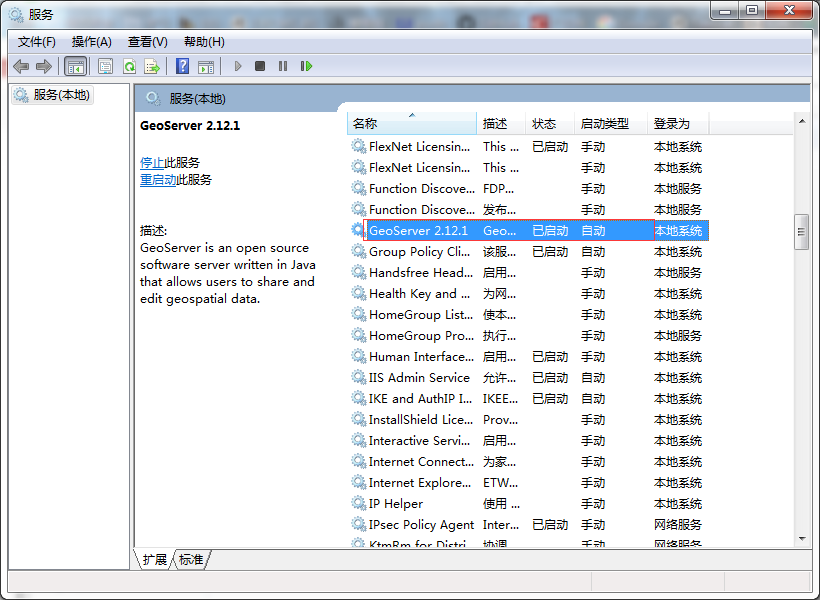Click 网络服务 in IPsec Policy Agent row
Image resolution: width=820 pixels, height=600 pixels.
(x=678, y=524)
